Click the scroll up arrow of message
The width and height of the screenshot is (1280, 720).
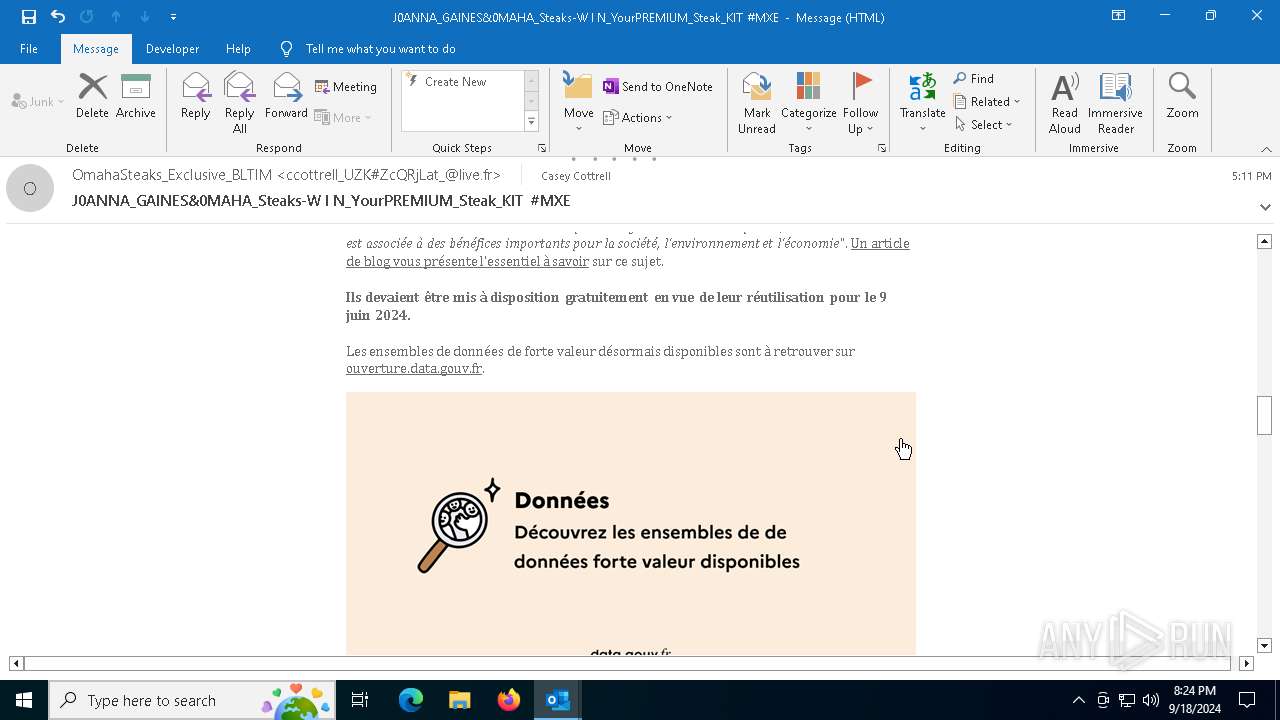[x=1264, y=241]
